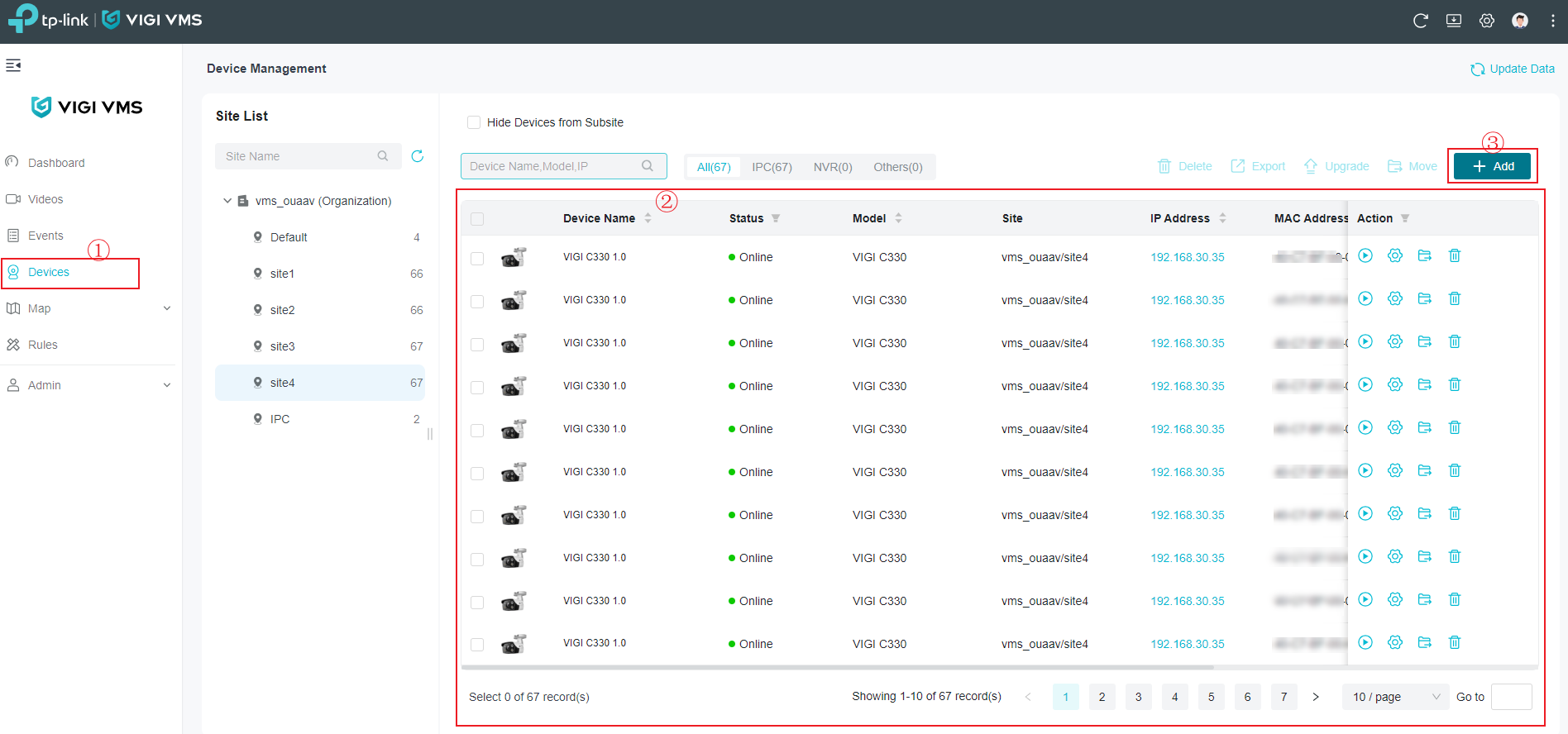Screen dimensions: 1568x734
Task: Click the Add device button
Action: pos(1493,166)
